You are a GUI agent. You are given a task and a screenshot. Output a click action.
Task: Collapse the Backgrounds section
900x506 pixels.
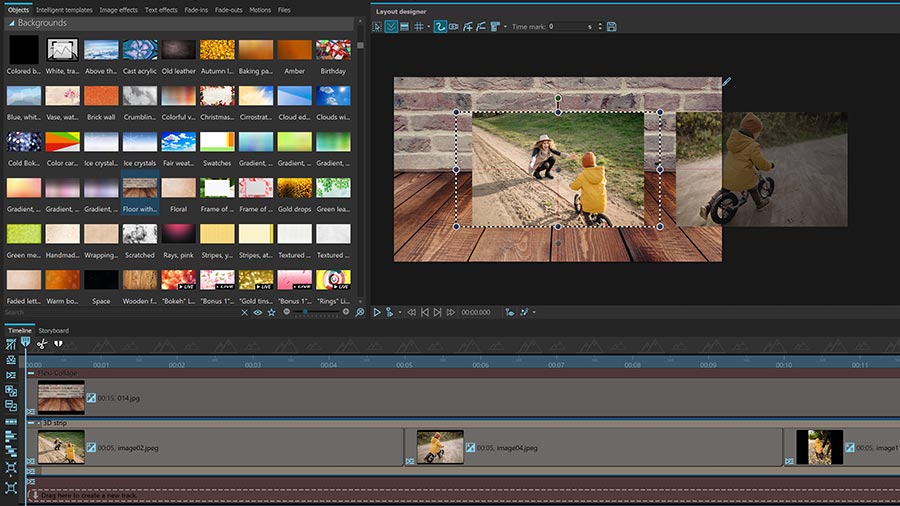[x=10, y=22]
